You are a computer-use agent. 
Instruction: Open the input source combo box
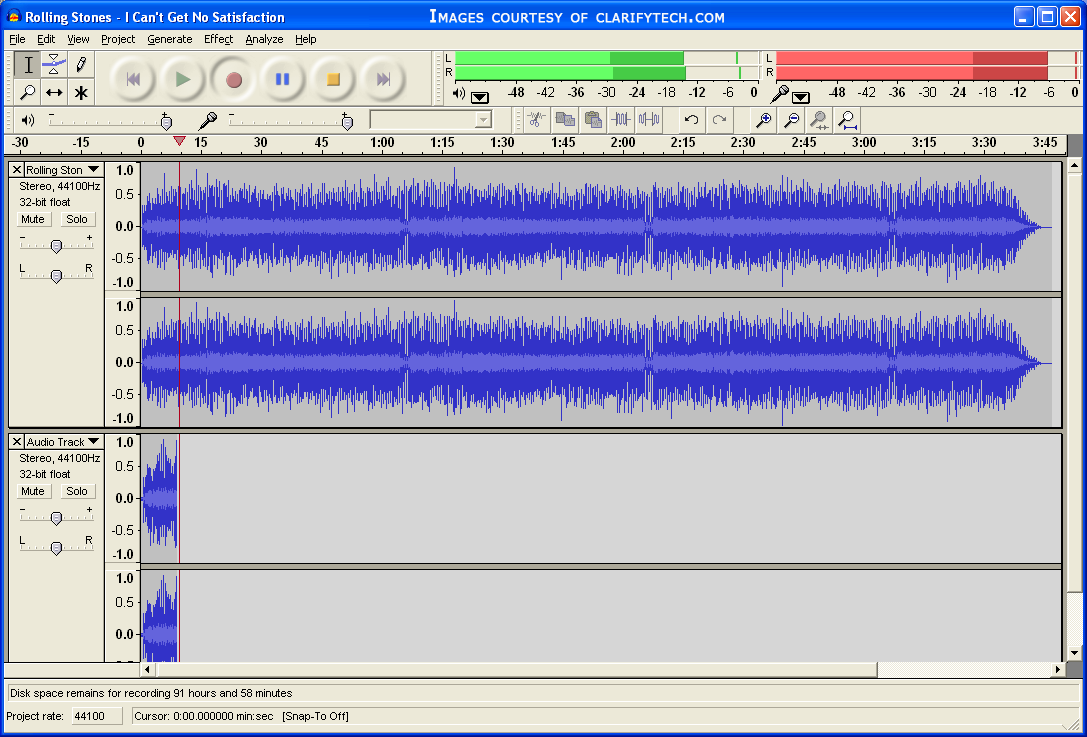pos(431,120)
